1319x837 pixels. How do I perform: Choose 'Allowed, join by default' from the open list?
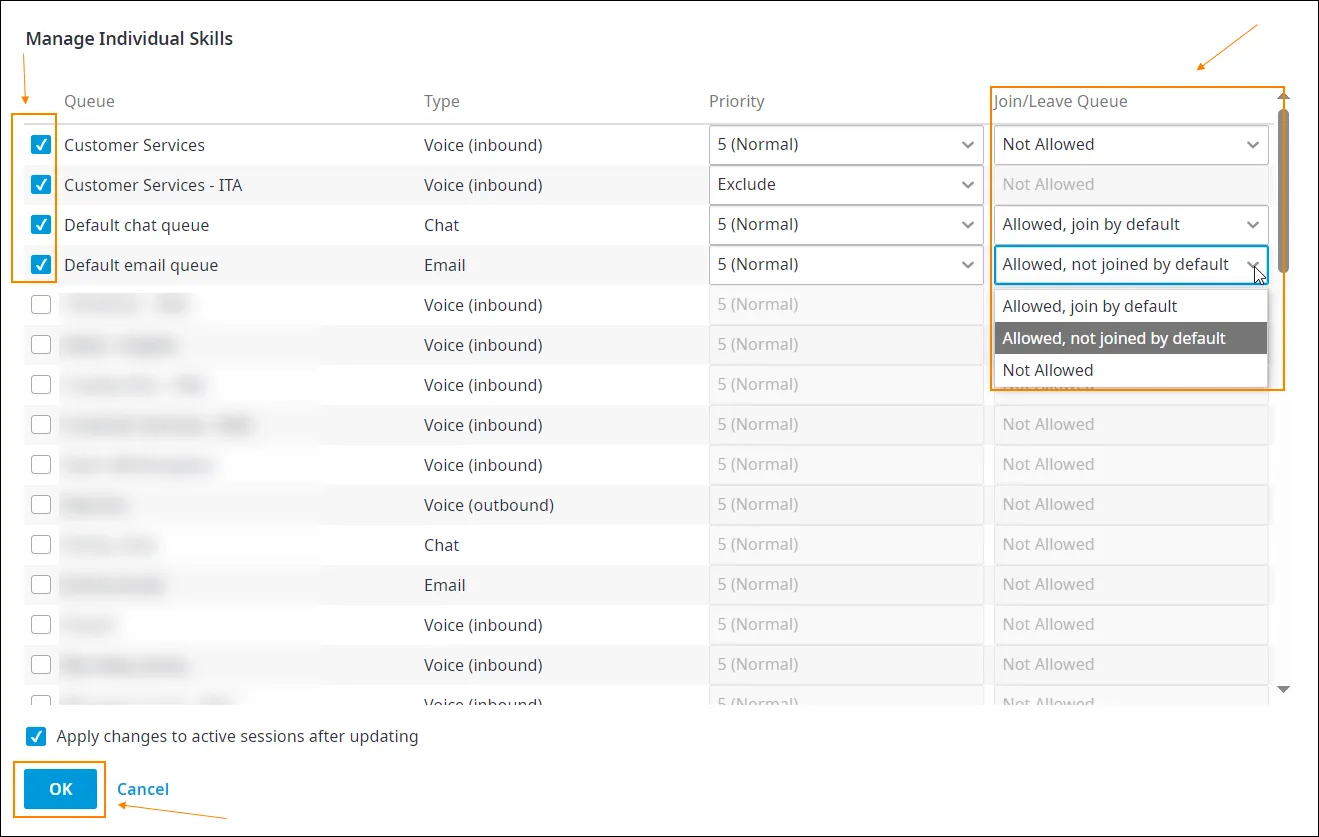pos(1131,306)
